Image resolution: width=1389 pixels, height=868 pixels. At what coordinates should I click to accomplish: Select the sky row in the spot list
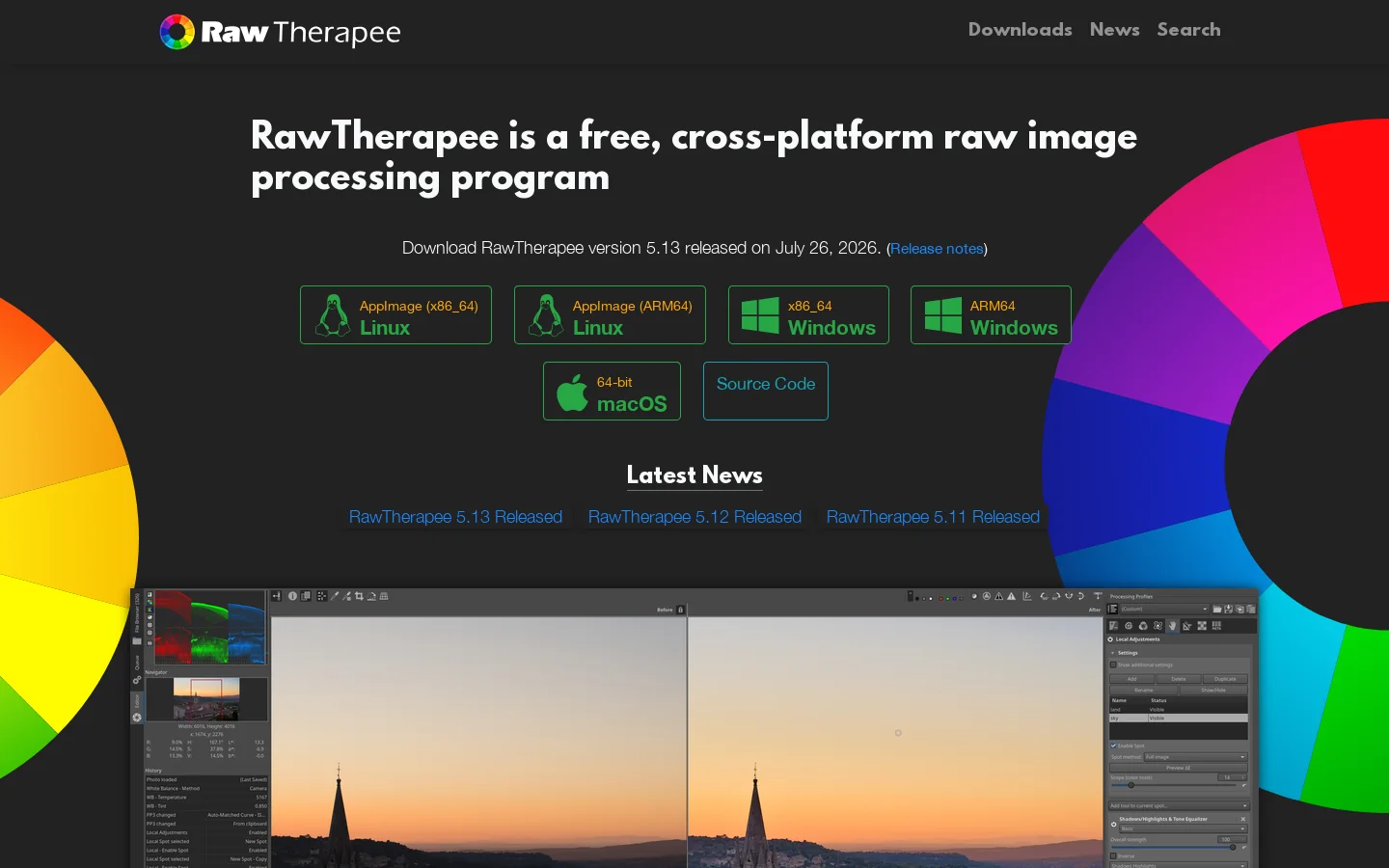tap(1179, 719)
